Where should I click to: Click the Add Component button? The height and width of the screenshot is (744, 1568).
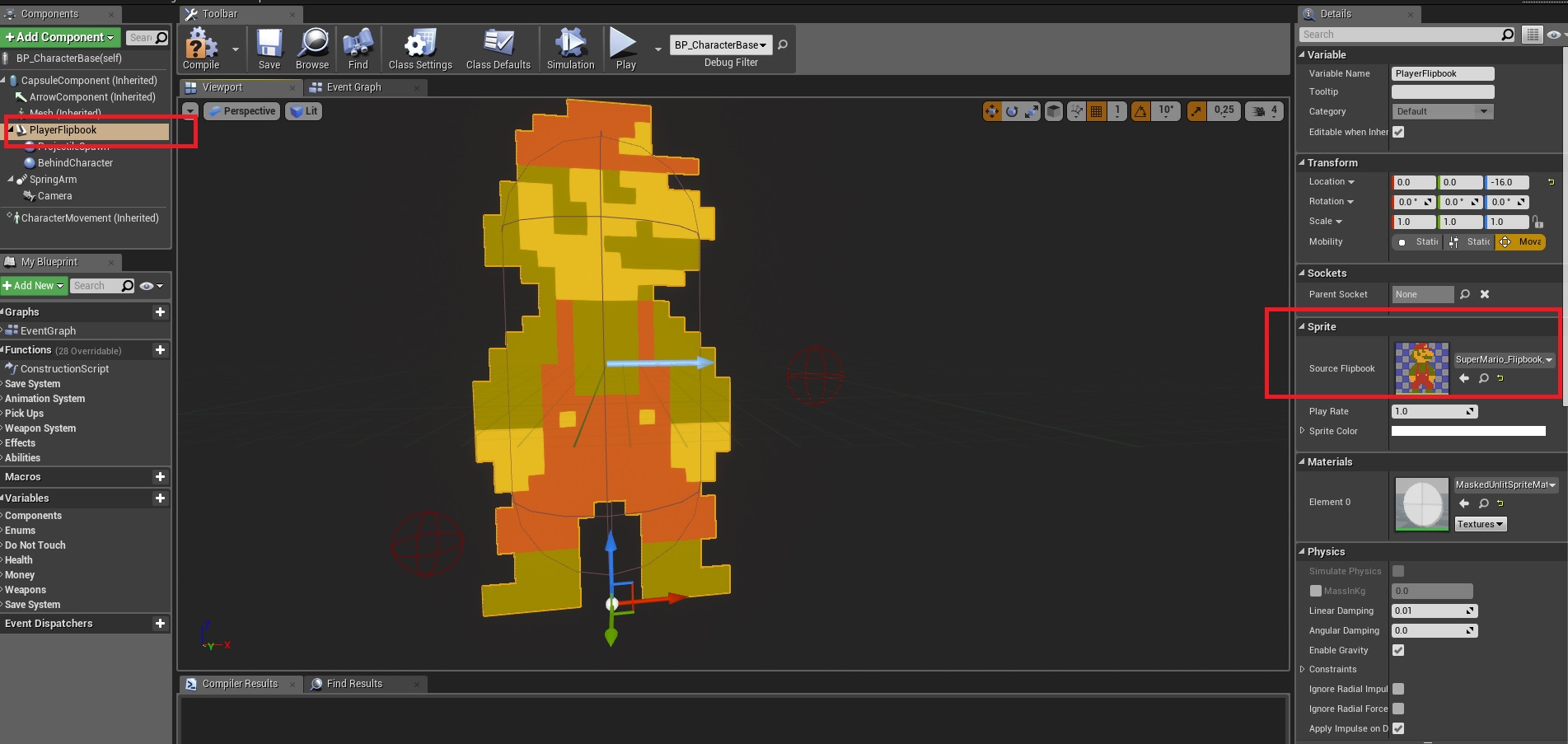click(60, 37)
